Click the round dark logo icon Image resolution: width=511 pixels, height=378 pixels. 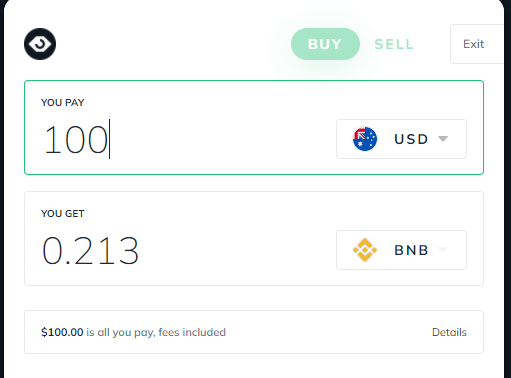pyautogui.click(x=40, y=44)
